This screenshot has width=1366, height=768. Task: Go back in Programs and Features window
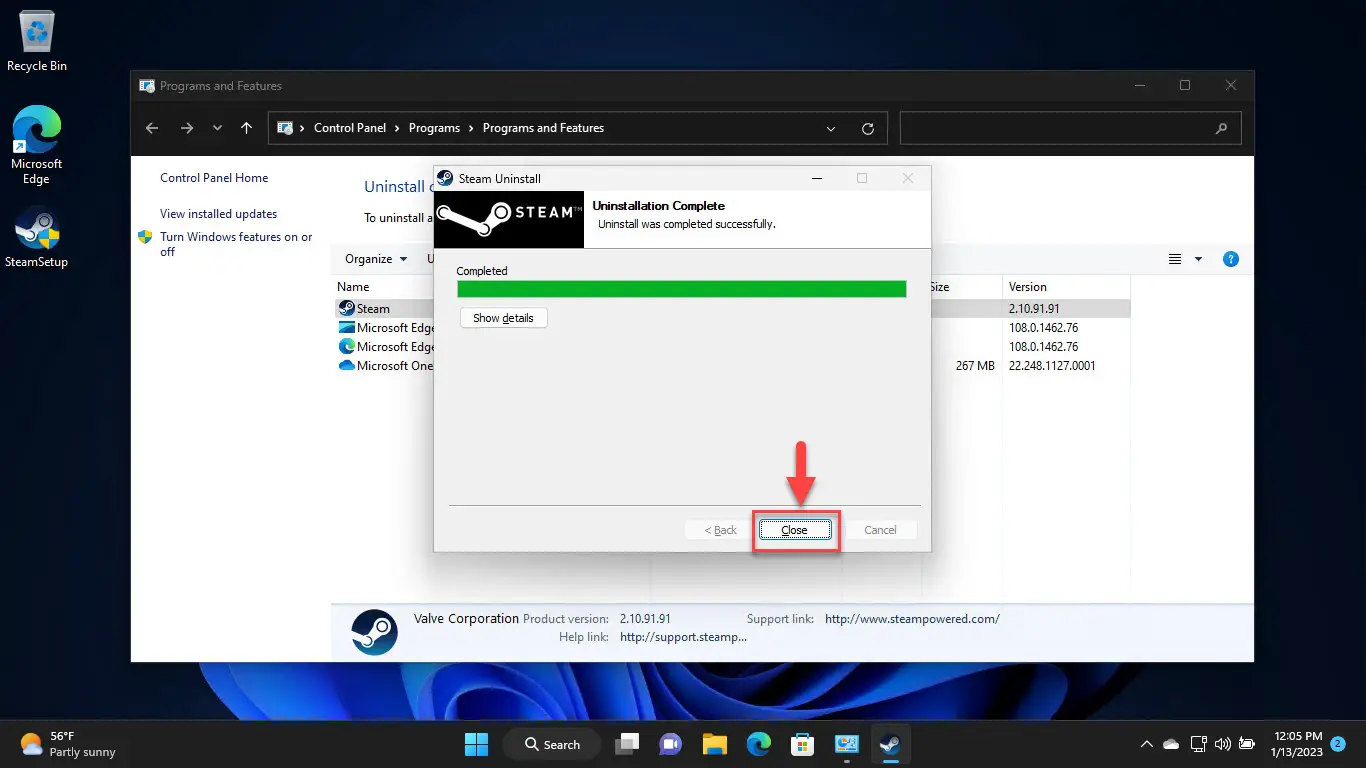coord(152,128)
